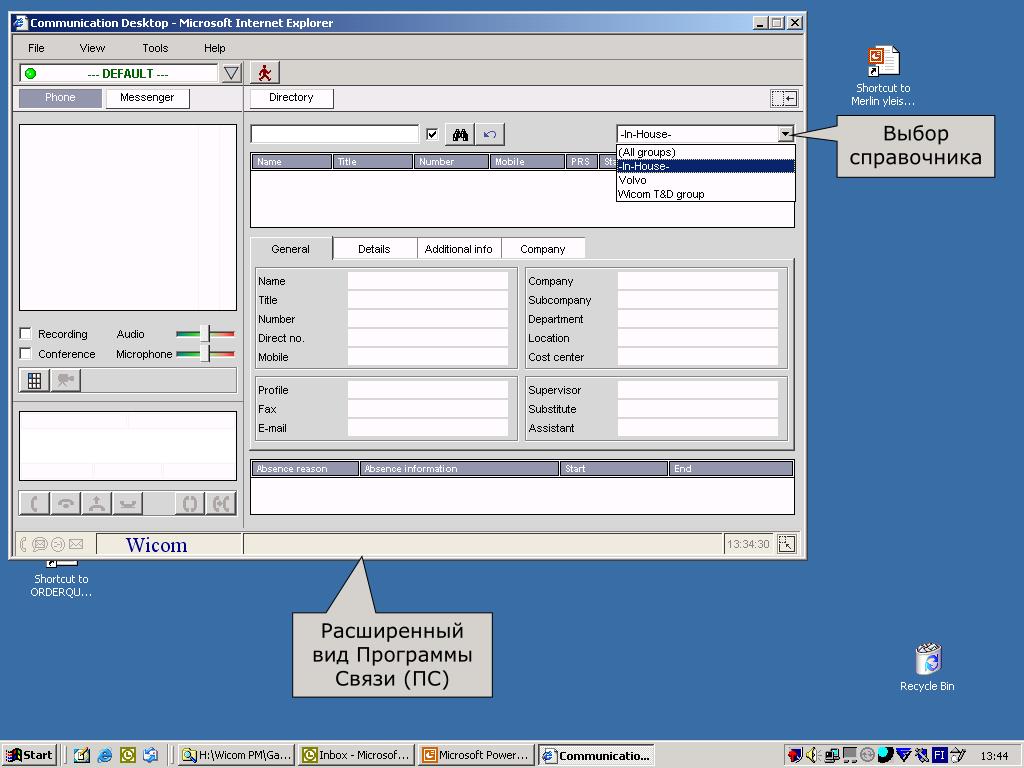Click the directory group dropdown arrow
This screenshot has height=768, width=1024.
pos(786,134)
